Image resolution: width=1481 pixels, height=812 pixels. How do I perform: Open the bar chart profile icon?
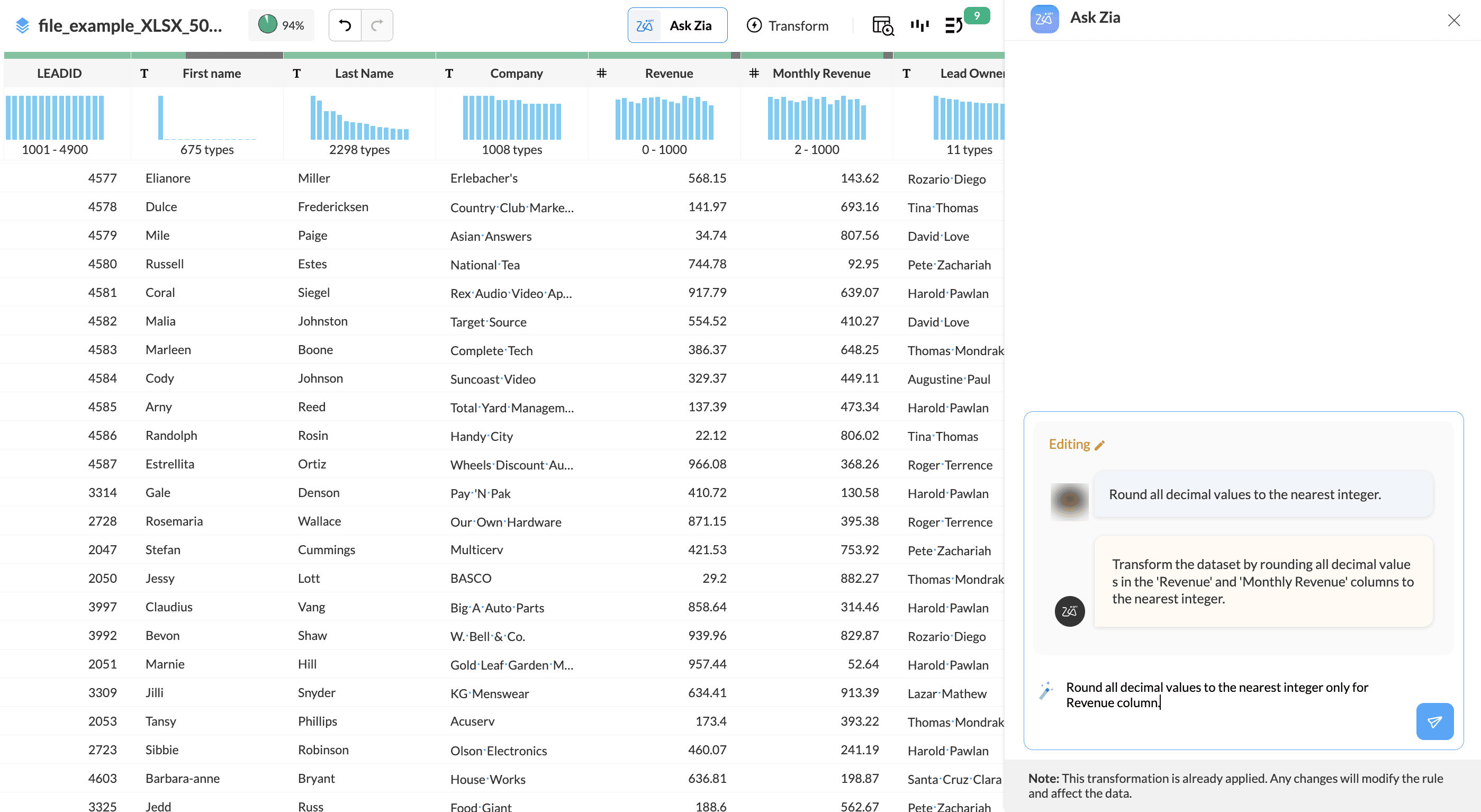[919, 25]
